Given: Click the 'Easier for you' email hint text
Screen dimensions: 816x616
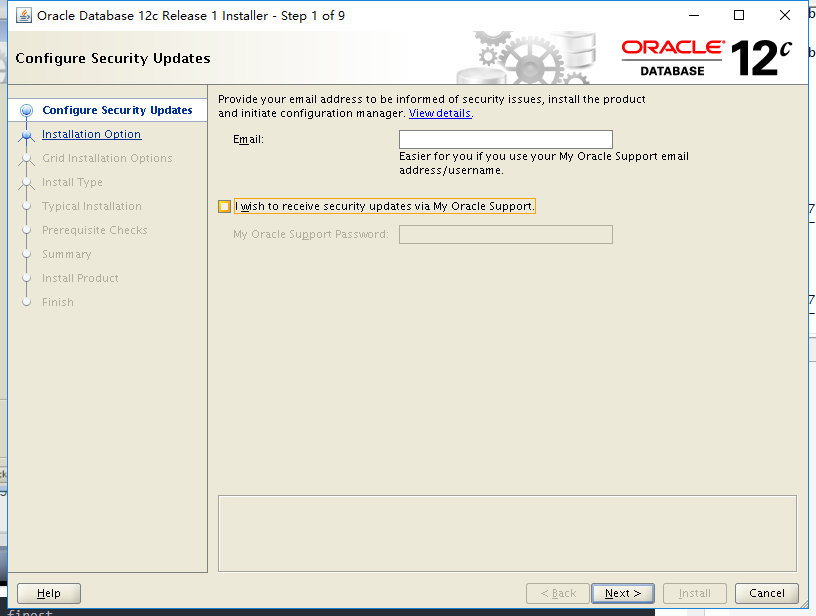Looking at the screenshot, I should (x=544, y=163).
